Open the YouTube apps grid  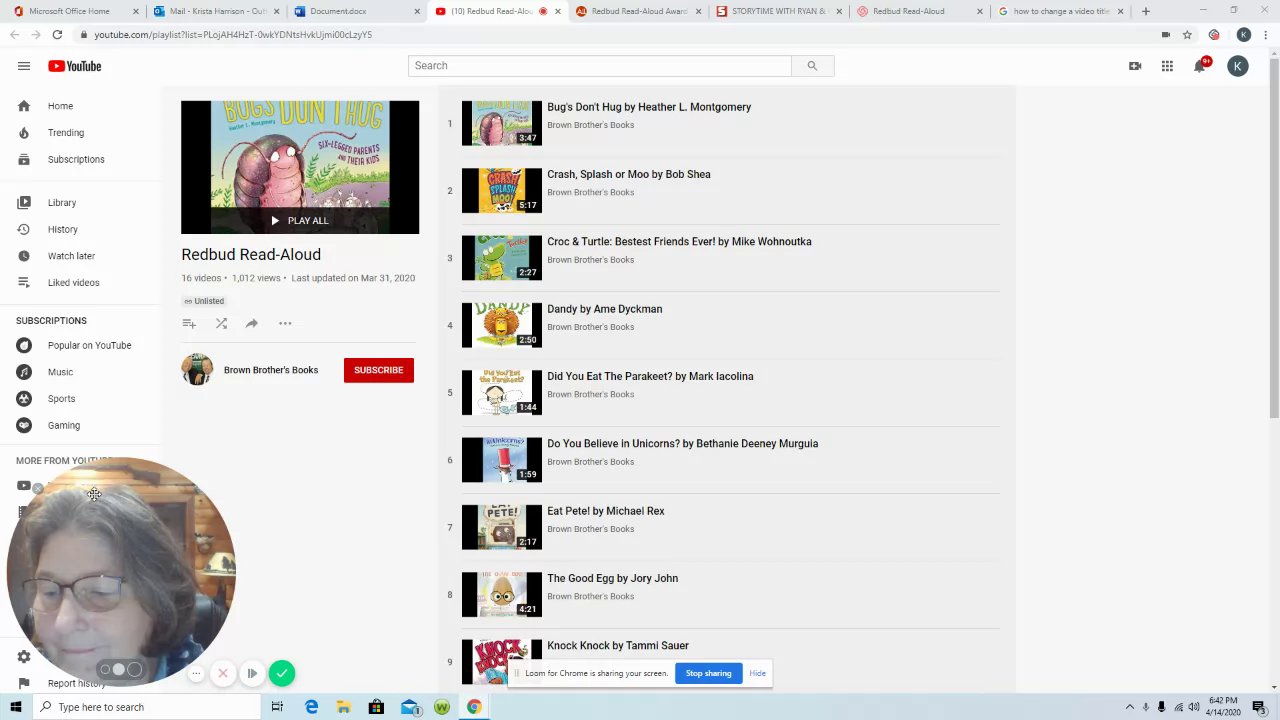[x=1167, y=66]
